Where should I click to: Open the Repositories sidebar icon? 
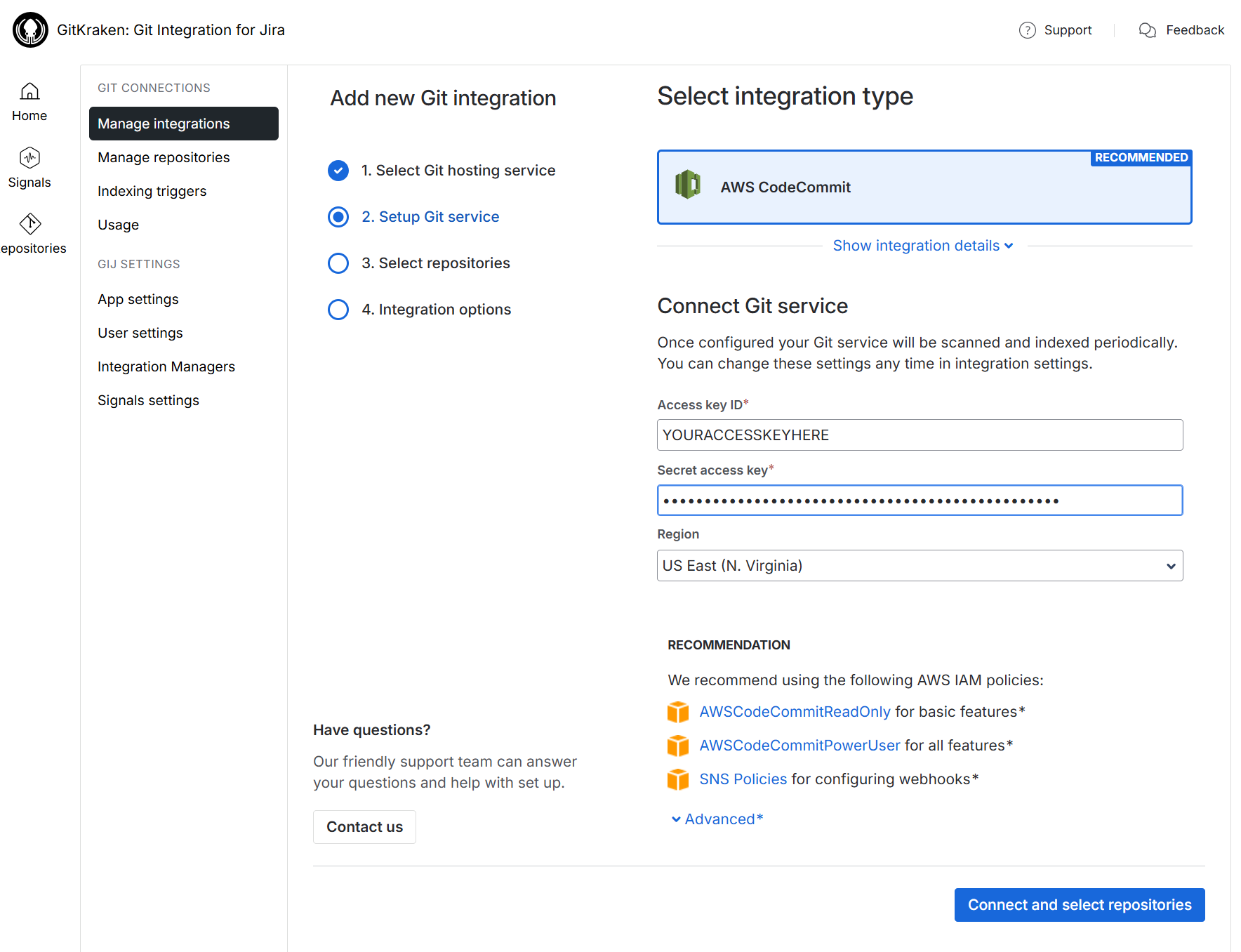point(29,224)
